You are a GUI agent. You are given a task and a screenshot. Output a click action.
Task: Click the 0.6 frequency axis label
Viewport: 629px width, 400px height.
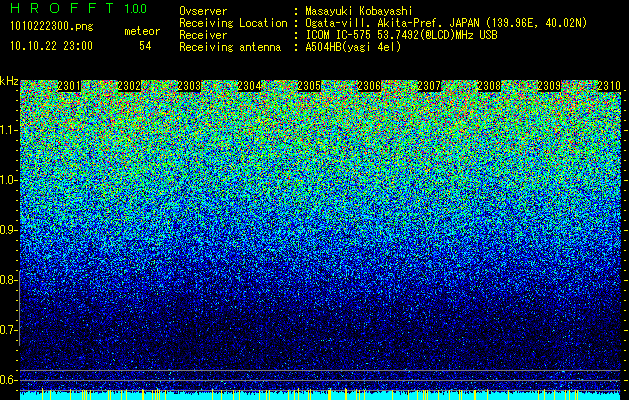[9, 380]
